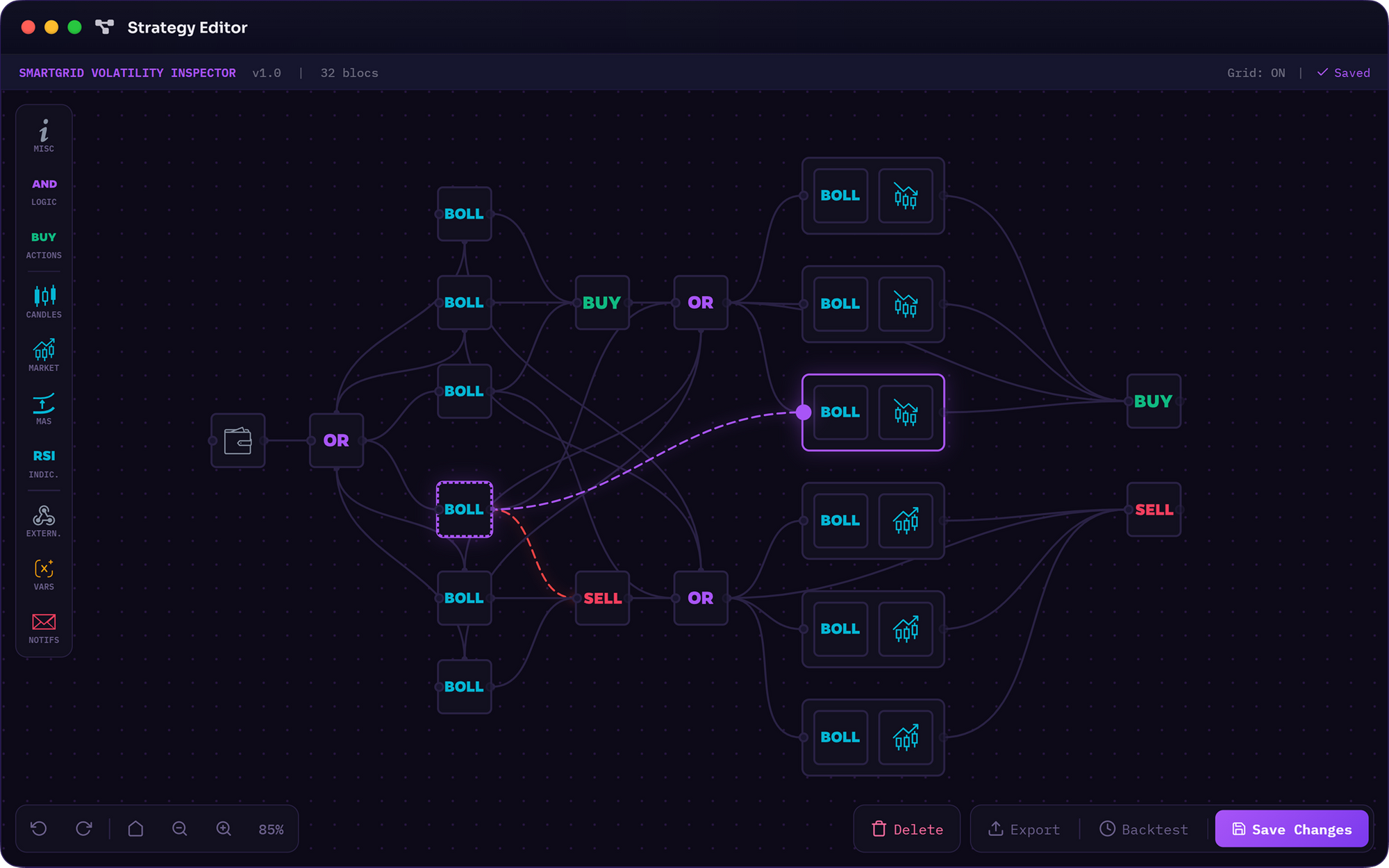Choose the MAs indicator category
This screenshot has width=1389, height=868.
coord(44,408)
